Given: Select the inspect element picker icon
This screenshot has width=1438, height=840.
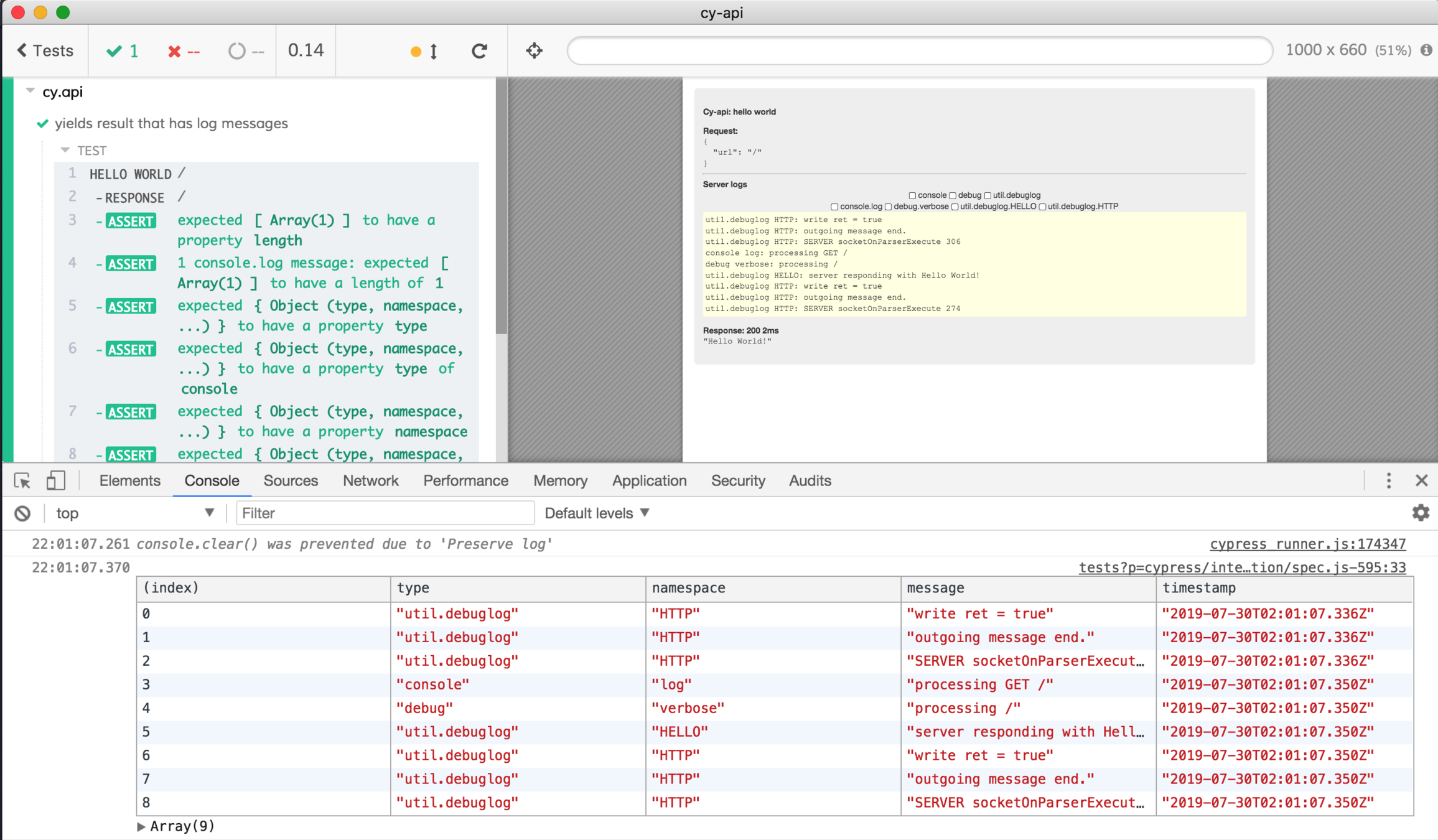Looking at the screenshot, I should (22, 481).
